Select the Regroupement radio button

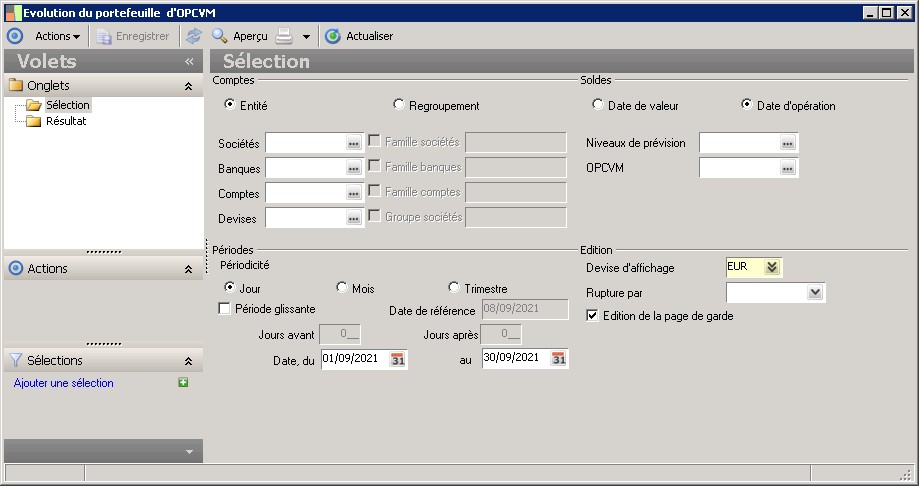pyautogui.click(x=399, y=104)
